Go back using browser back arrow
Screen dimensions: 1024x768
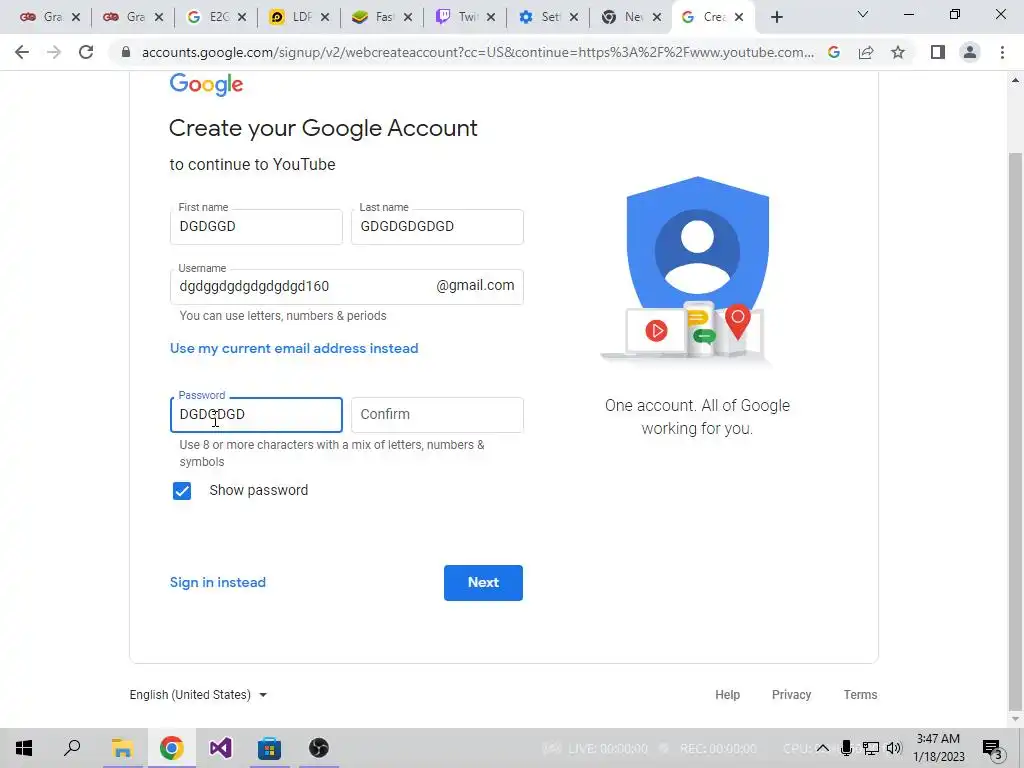point(22,52)
